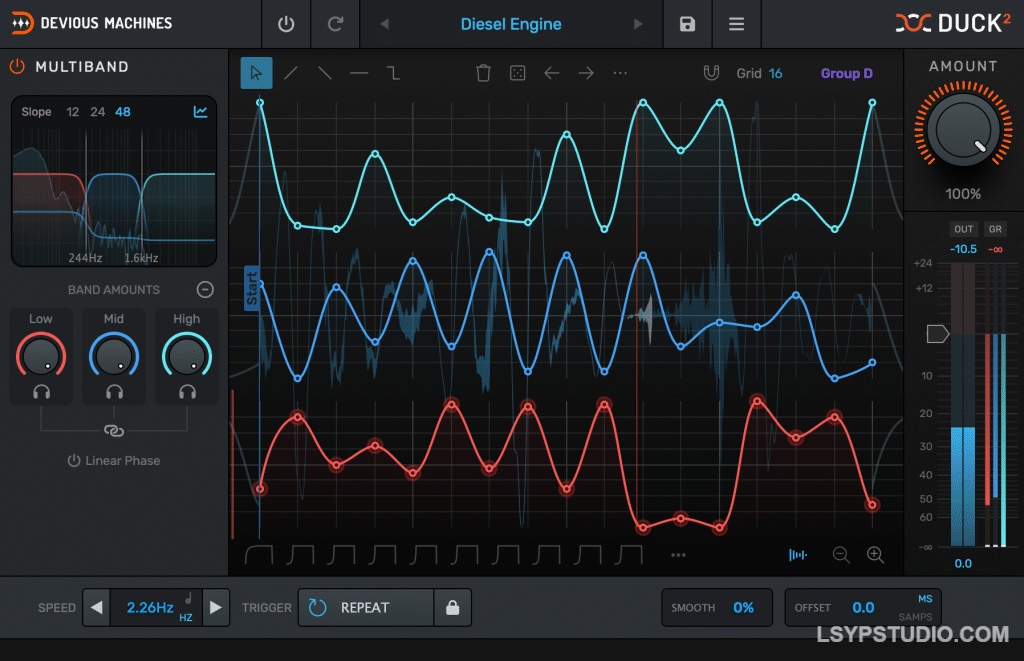Screen dimensions: 1024x661
Task: Solo the Low band headphones
Action: pos(41,392)
